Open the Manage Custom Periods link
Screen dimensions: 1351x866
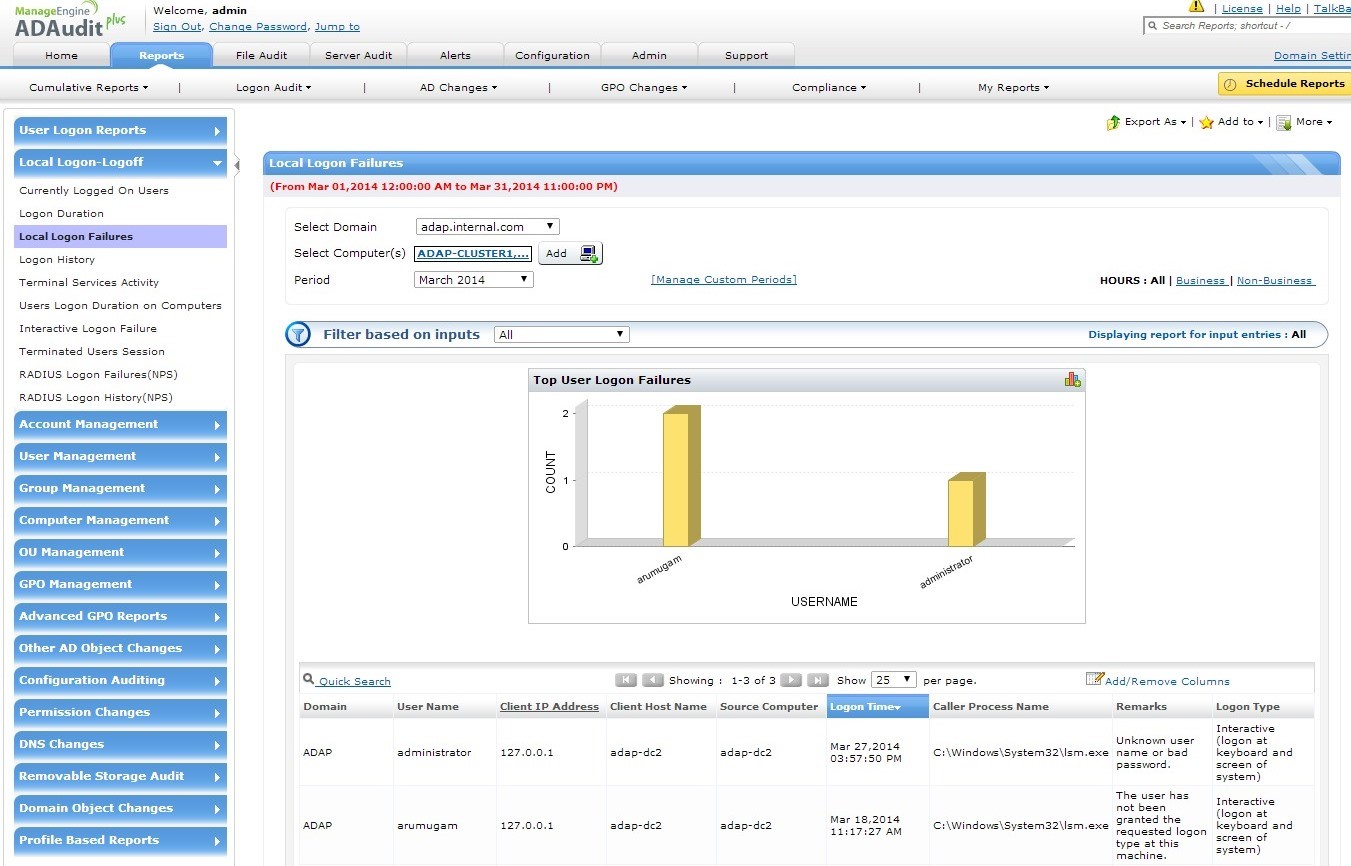click(x=723, y=280)
